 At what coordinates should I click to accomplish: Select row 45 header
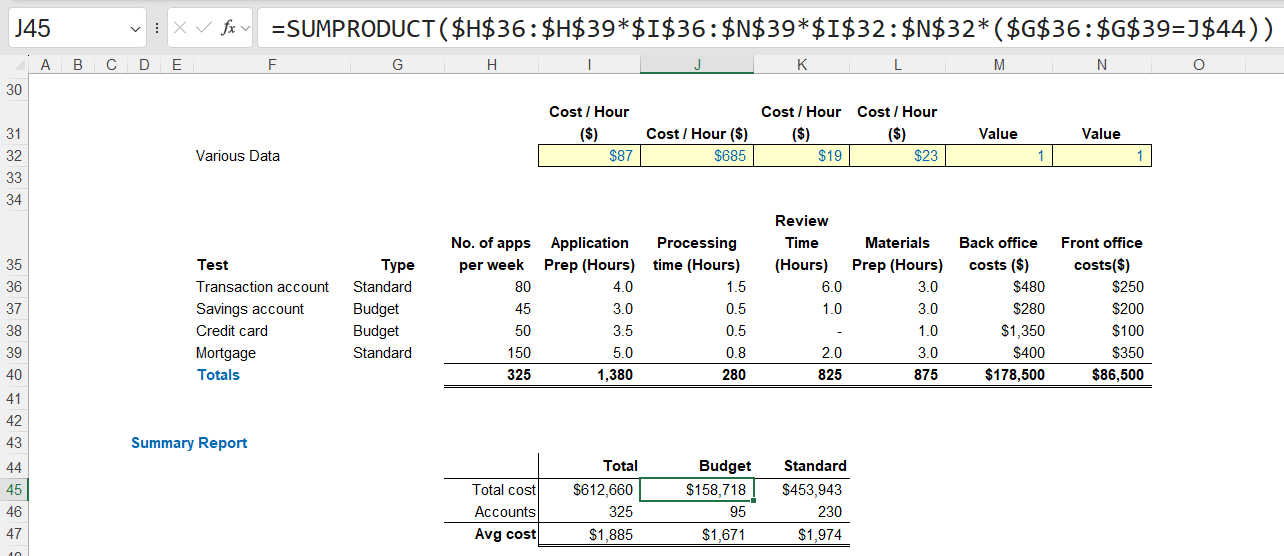[15, 490]
